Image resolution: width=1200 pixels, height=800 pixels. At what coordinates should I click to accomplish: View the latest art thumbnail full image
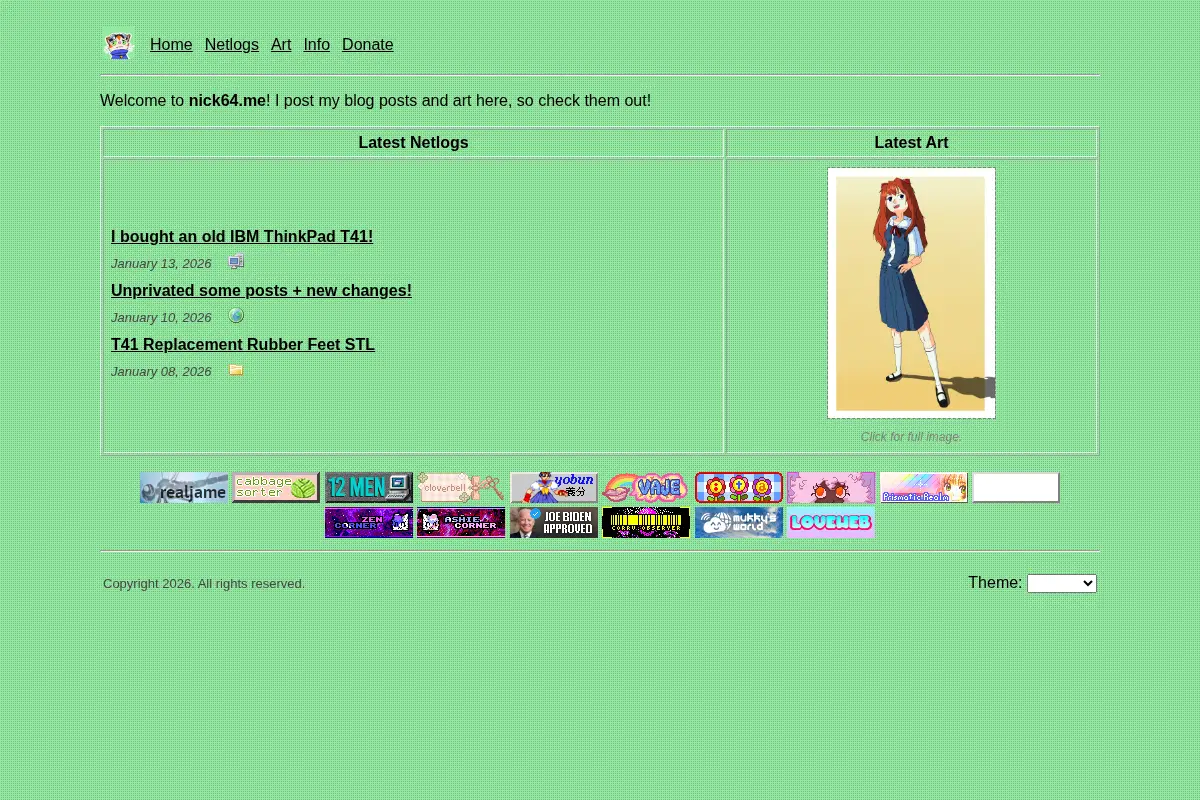click(x=911, y=293)
